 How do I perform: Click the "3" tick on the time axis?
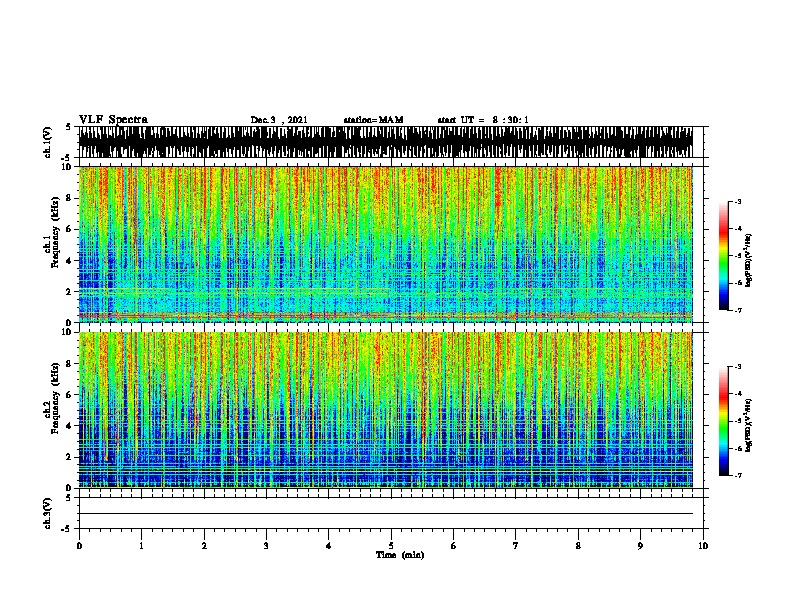[266, 546]
